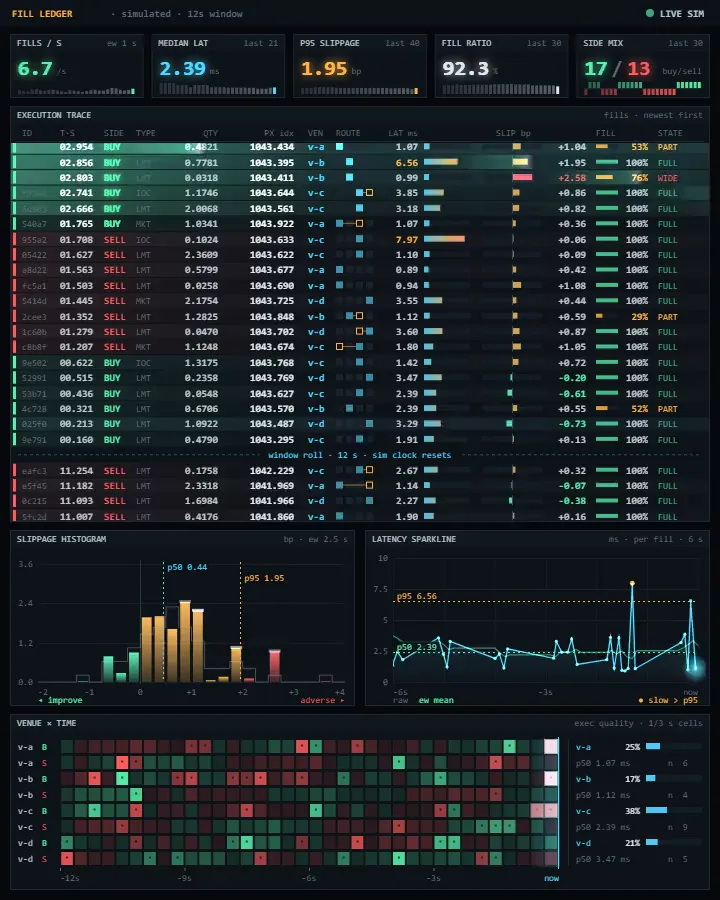Click the 7.97 latency value
Screen dimensions: 720x900
(x=407, y=239)
